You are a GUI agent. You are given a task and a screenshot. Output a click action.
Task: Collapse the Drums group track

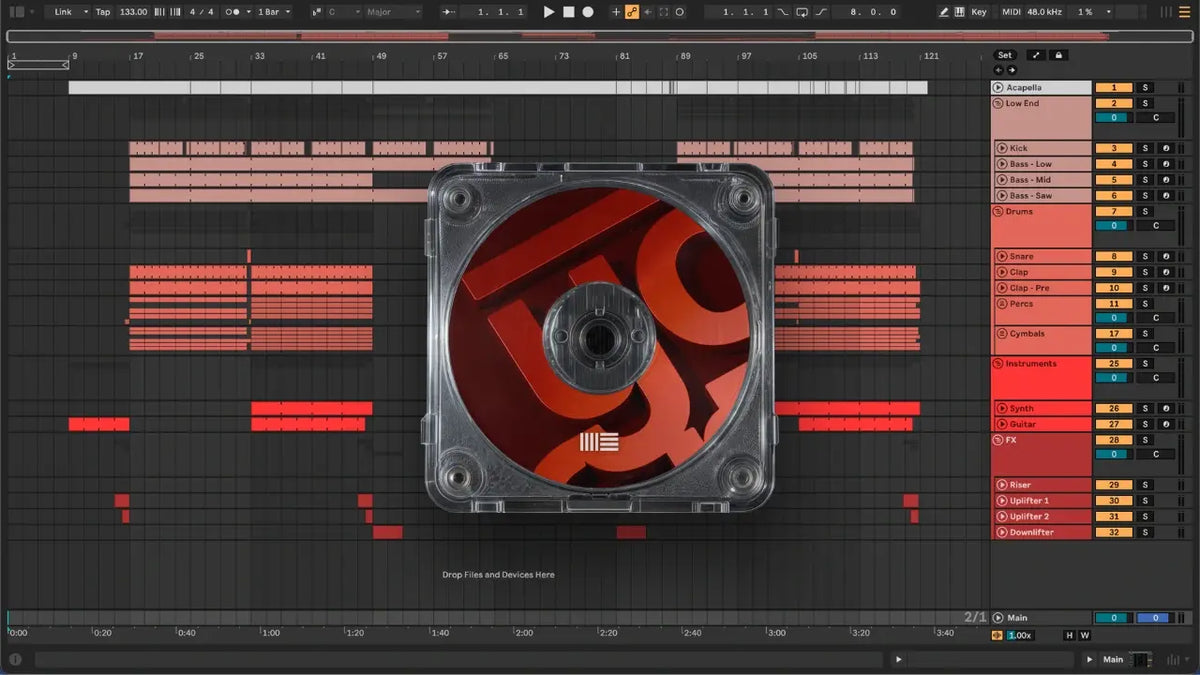pos(998,212)
